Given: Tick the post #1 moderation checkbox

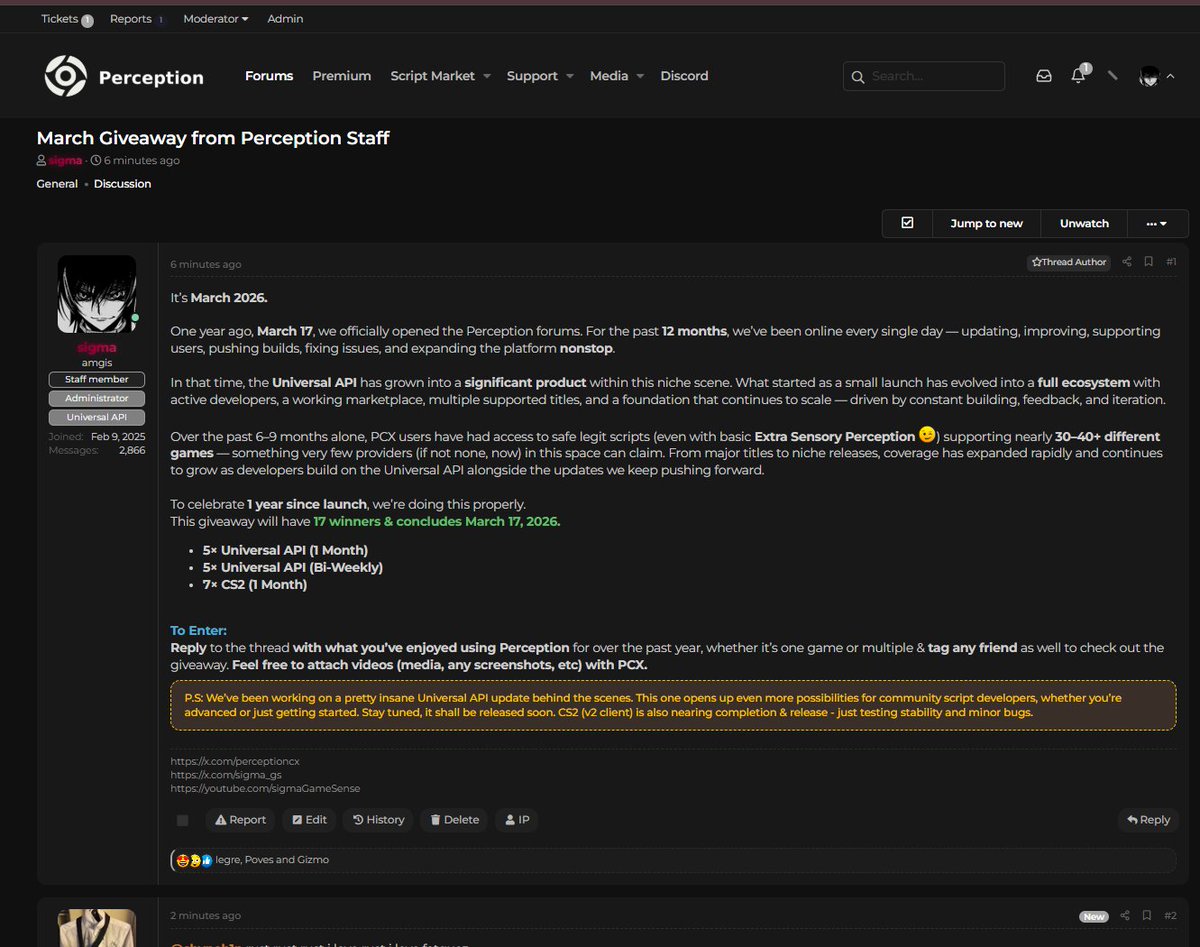Looking at the screenshot, I should [x=182, y=820].
